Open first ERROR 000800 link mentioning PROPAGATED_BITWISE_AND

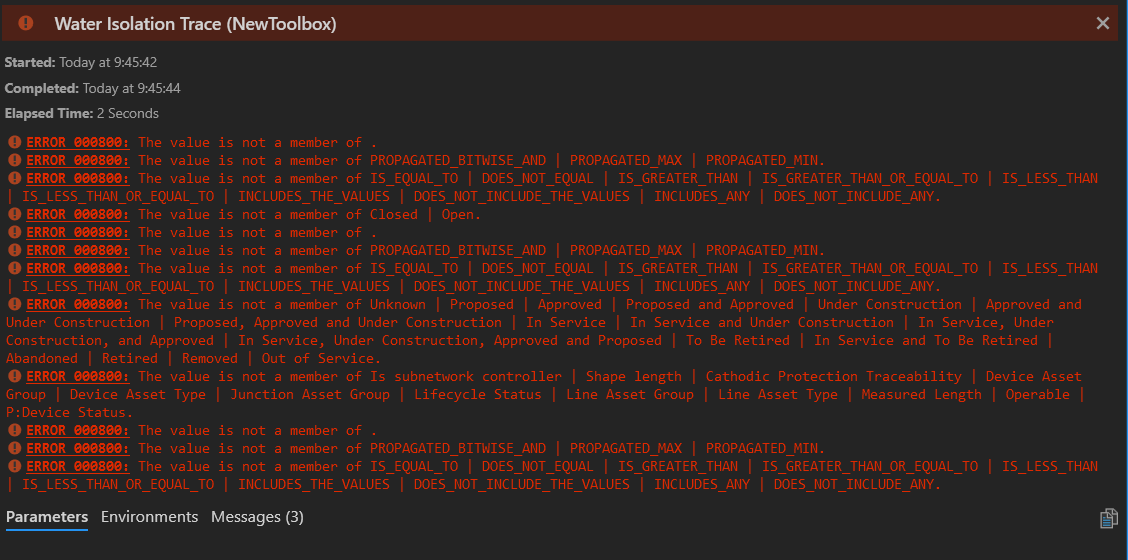pos(78,161)
